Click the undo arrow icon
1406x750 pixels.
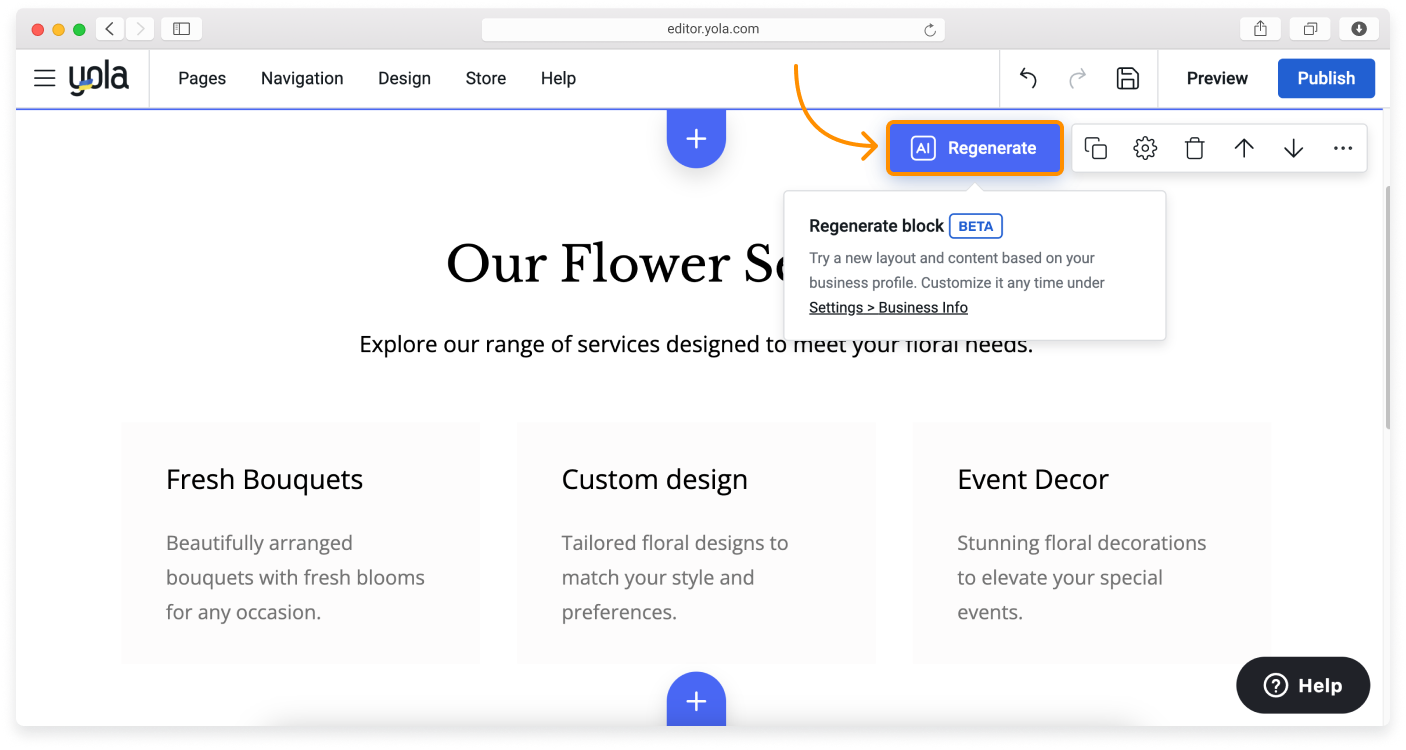click(1028, 78)
